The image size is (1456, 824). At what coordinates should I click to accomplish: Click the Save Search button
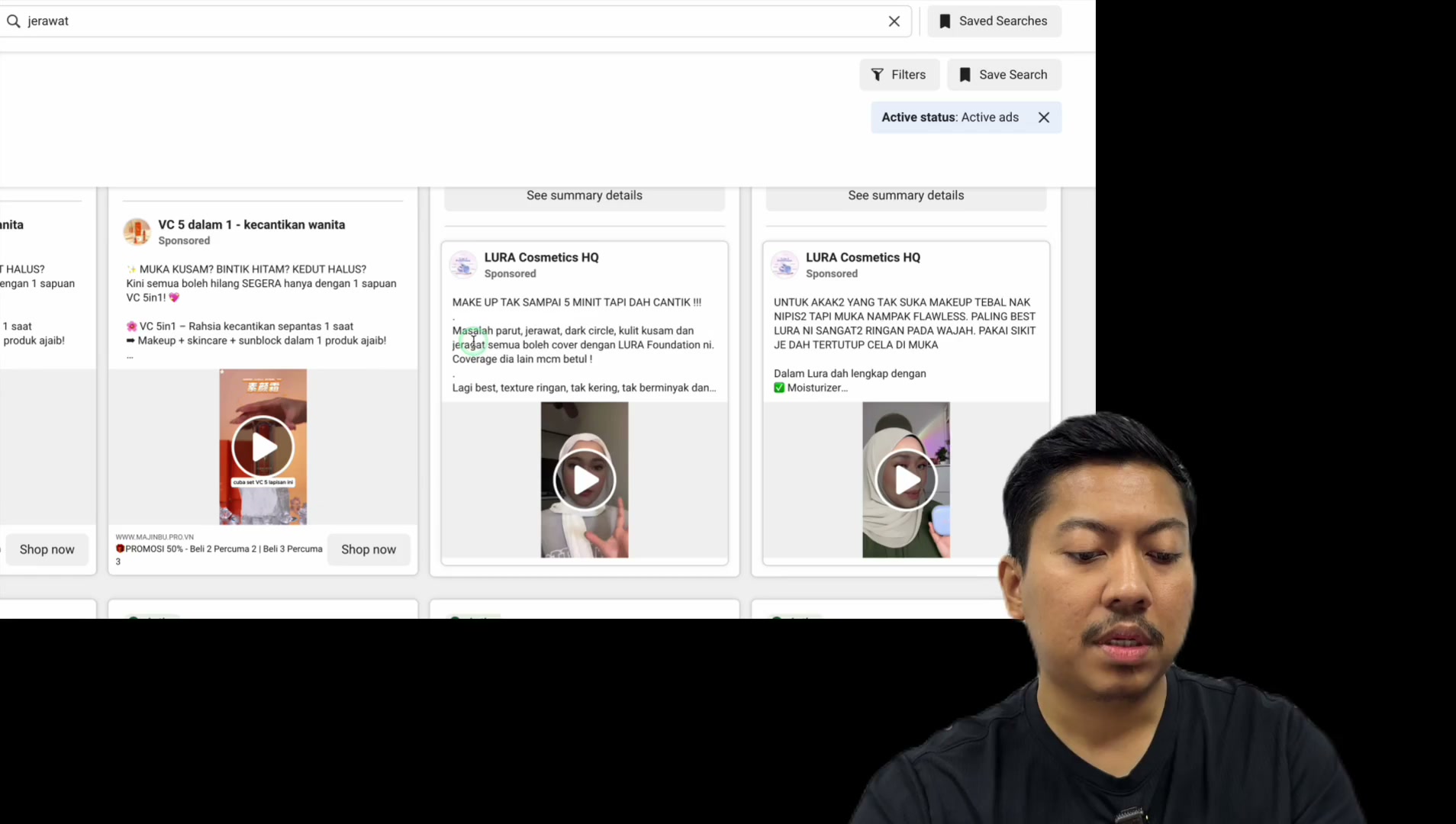coord(1004,75)
